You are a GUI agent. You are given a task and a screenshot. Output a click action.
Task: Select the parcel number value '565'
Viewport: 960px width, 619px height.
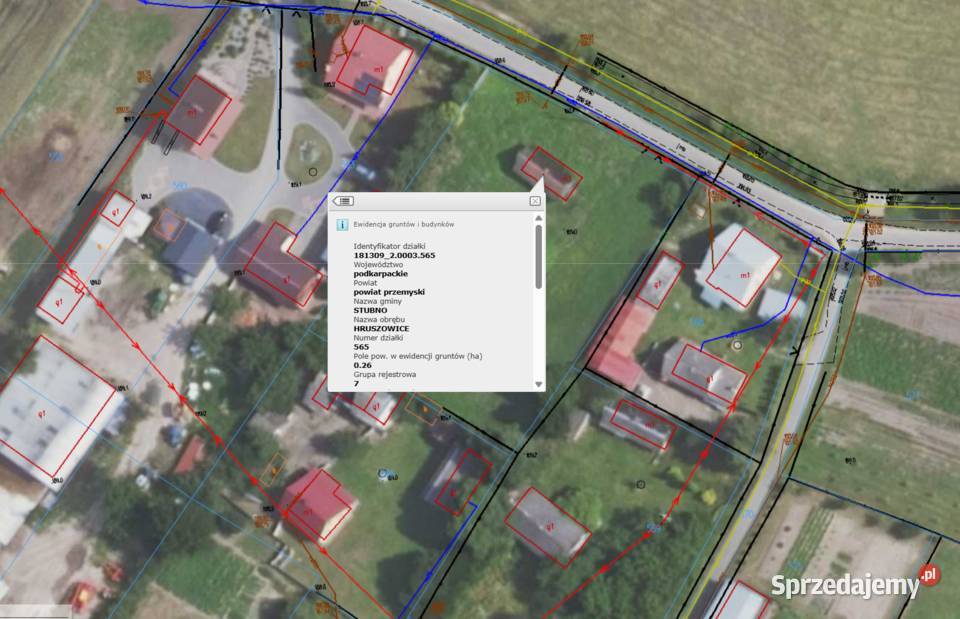pos(361,347)
